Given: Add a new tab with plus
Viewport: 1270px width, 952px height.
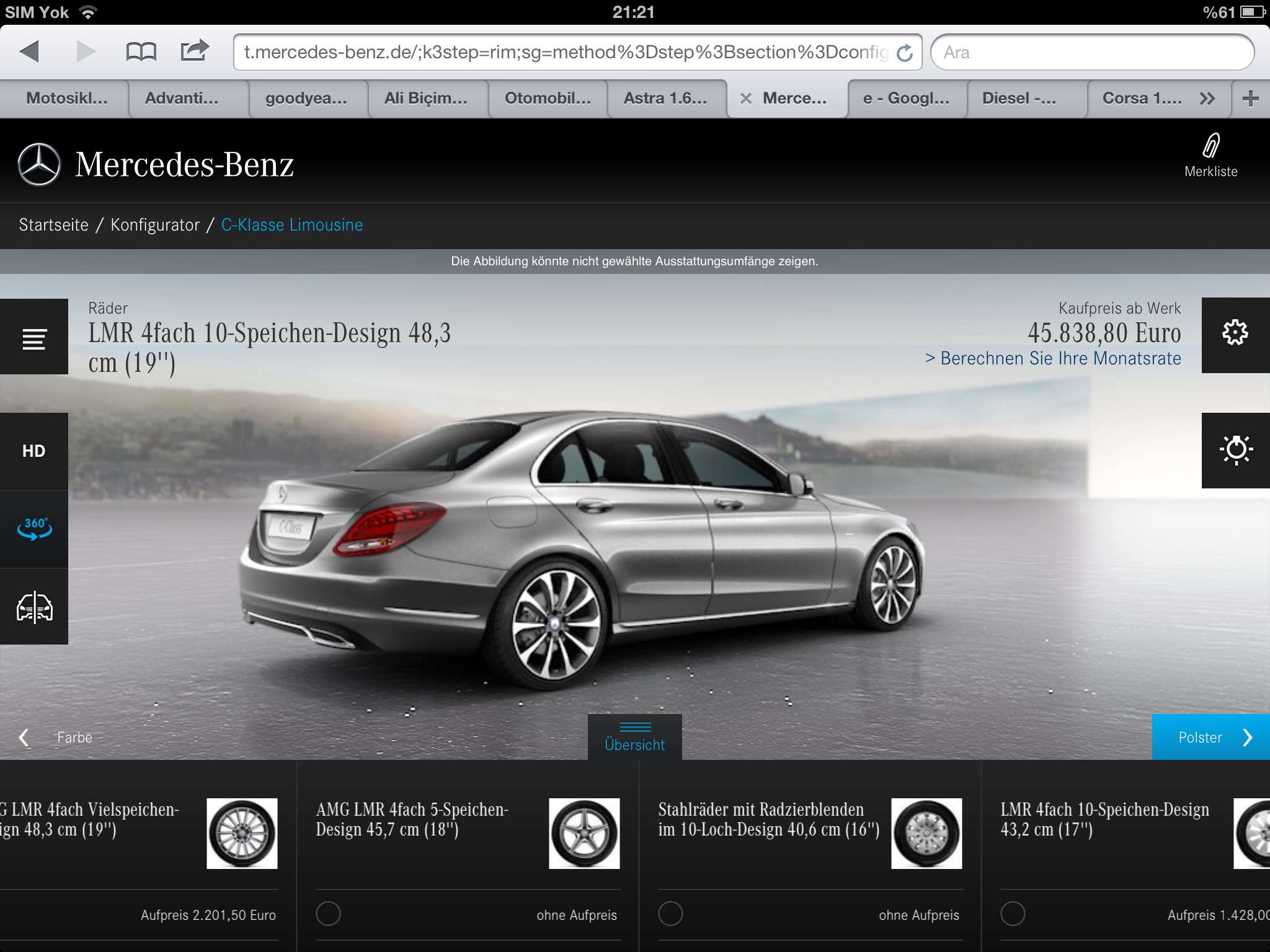Looking at the screenshot, I should click(x=1251, y=98).
